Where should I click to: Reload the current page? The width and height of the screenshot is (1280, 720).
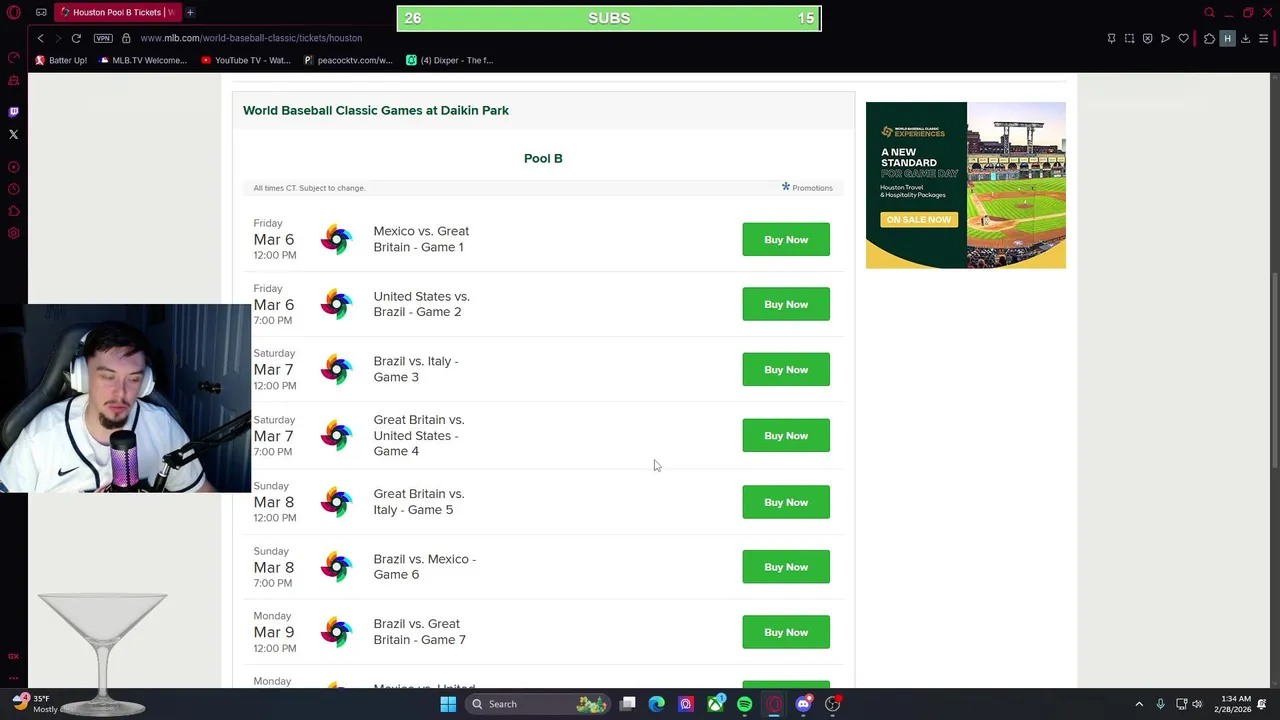76,38
